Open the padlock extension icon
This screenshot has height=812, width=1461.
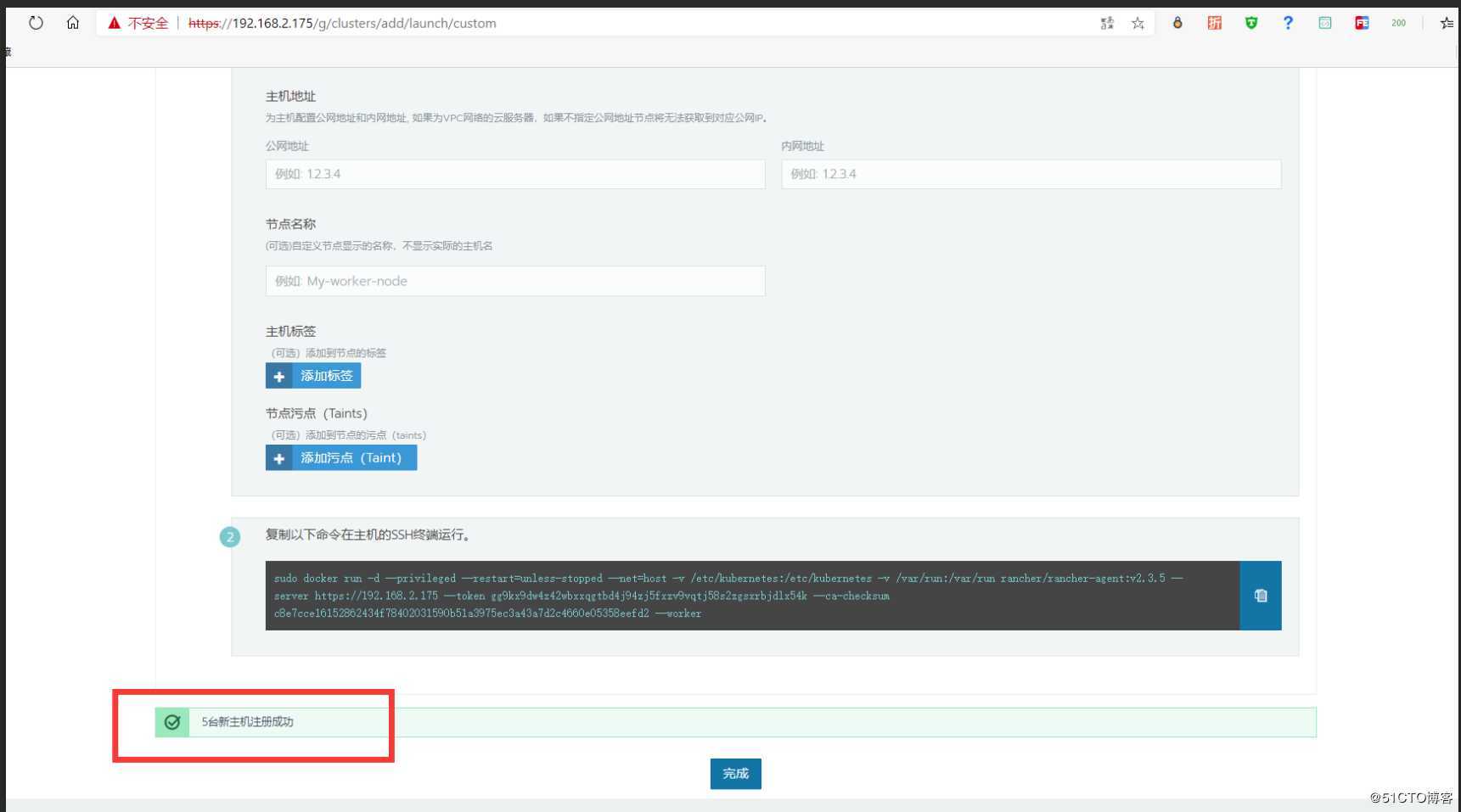(1177, 23)
